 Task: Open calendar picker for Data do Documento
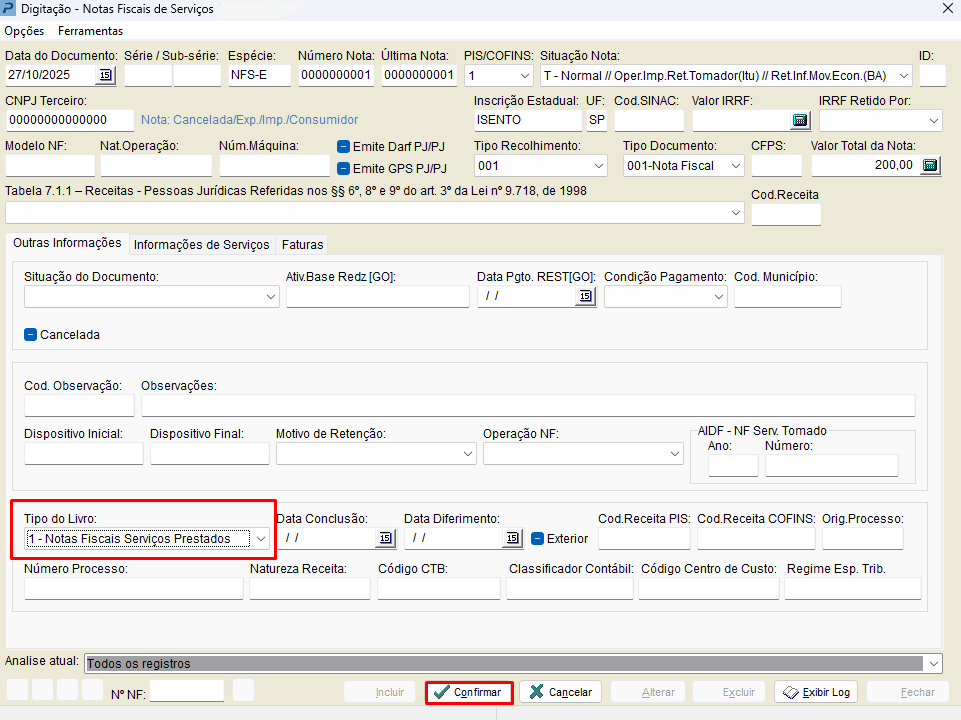105,76
